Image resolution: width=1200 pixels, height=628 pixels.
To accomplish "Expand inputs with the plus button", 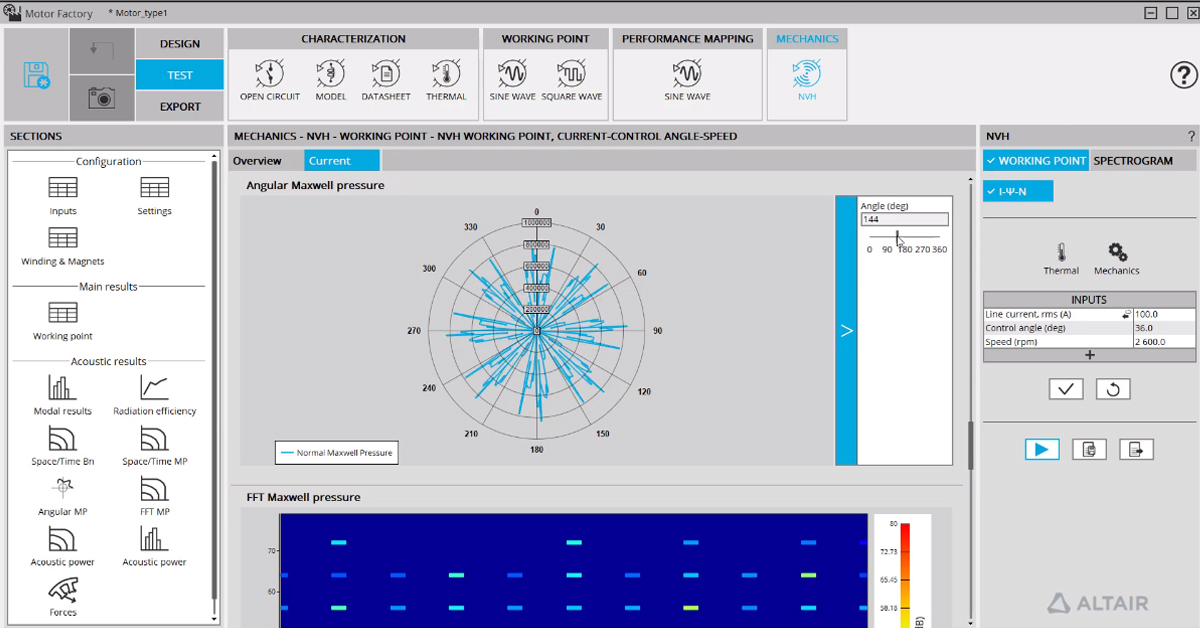I will point(1089,355).
